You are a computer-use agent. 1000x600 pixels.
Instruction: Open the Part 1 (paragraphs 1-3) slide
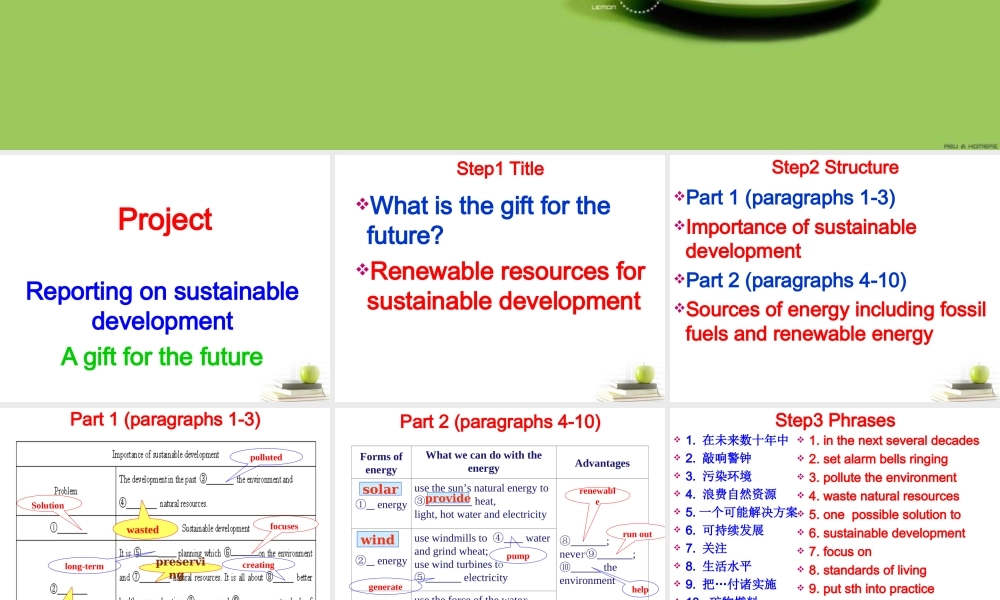(x=165, y=504)
